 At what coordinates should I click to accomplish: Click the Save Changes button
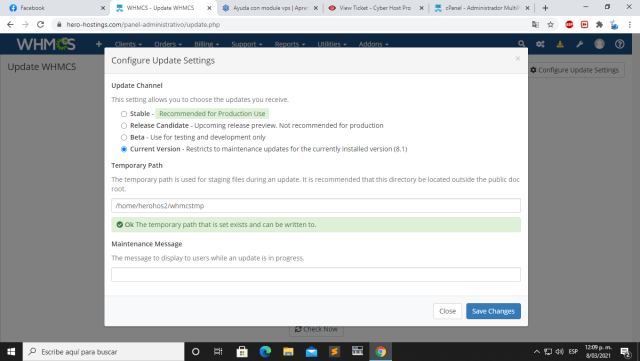(493, 311)
